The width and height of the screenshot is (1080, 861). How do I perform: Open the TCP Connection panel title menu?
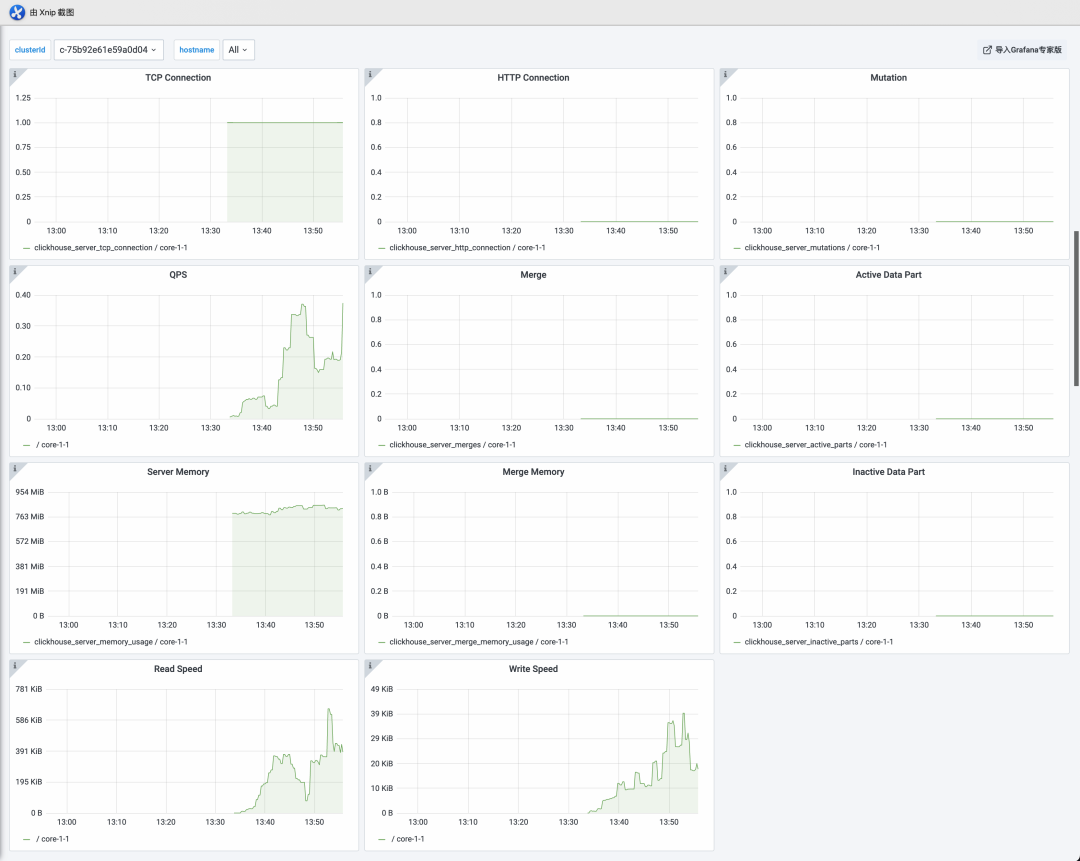tap(178, 78)
